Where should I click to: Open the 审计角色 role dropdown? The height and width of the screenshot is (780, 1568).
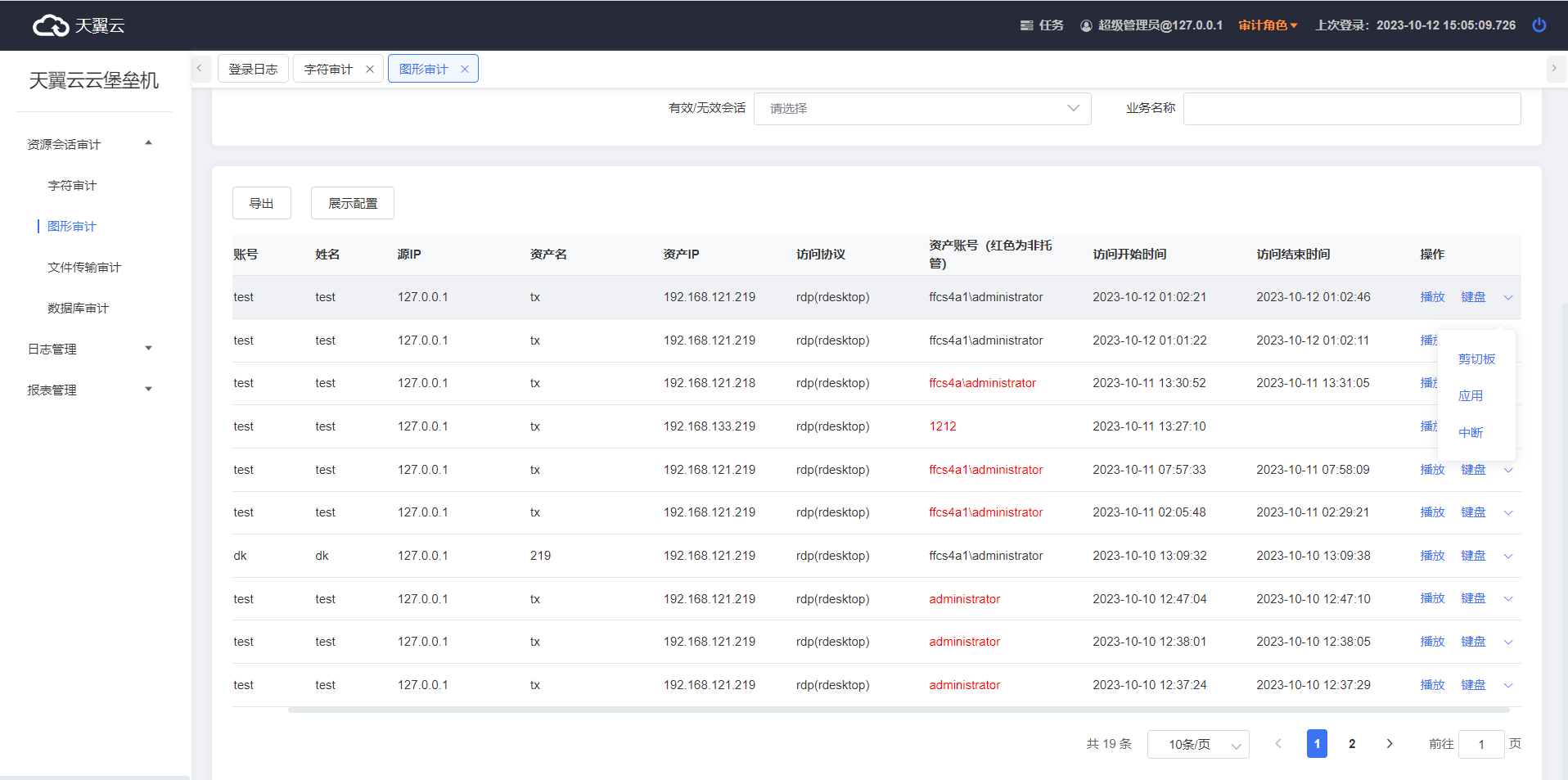pos(1268,25)
